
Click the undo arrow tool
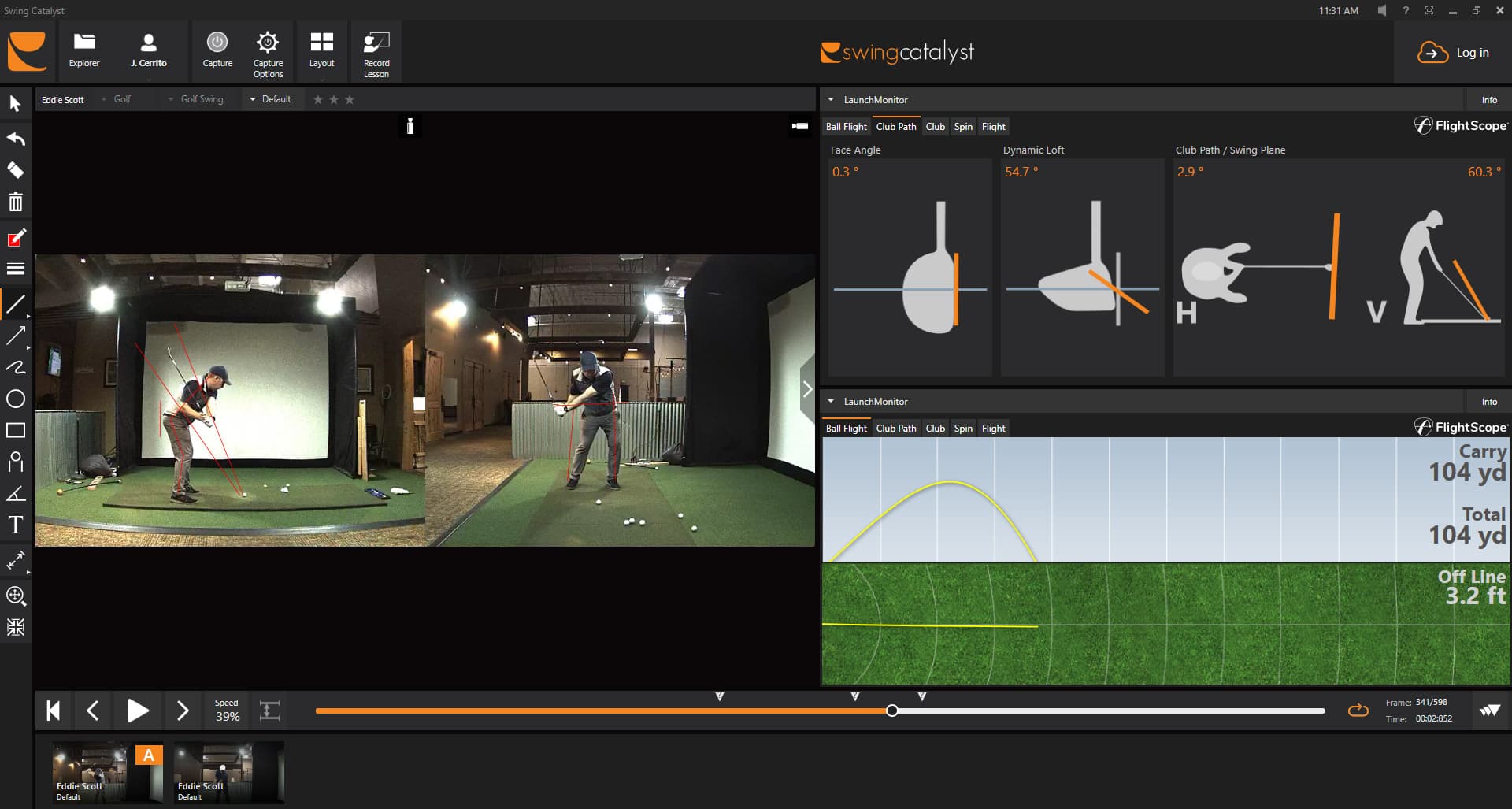point(15,138)
